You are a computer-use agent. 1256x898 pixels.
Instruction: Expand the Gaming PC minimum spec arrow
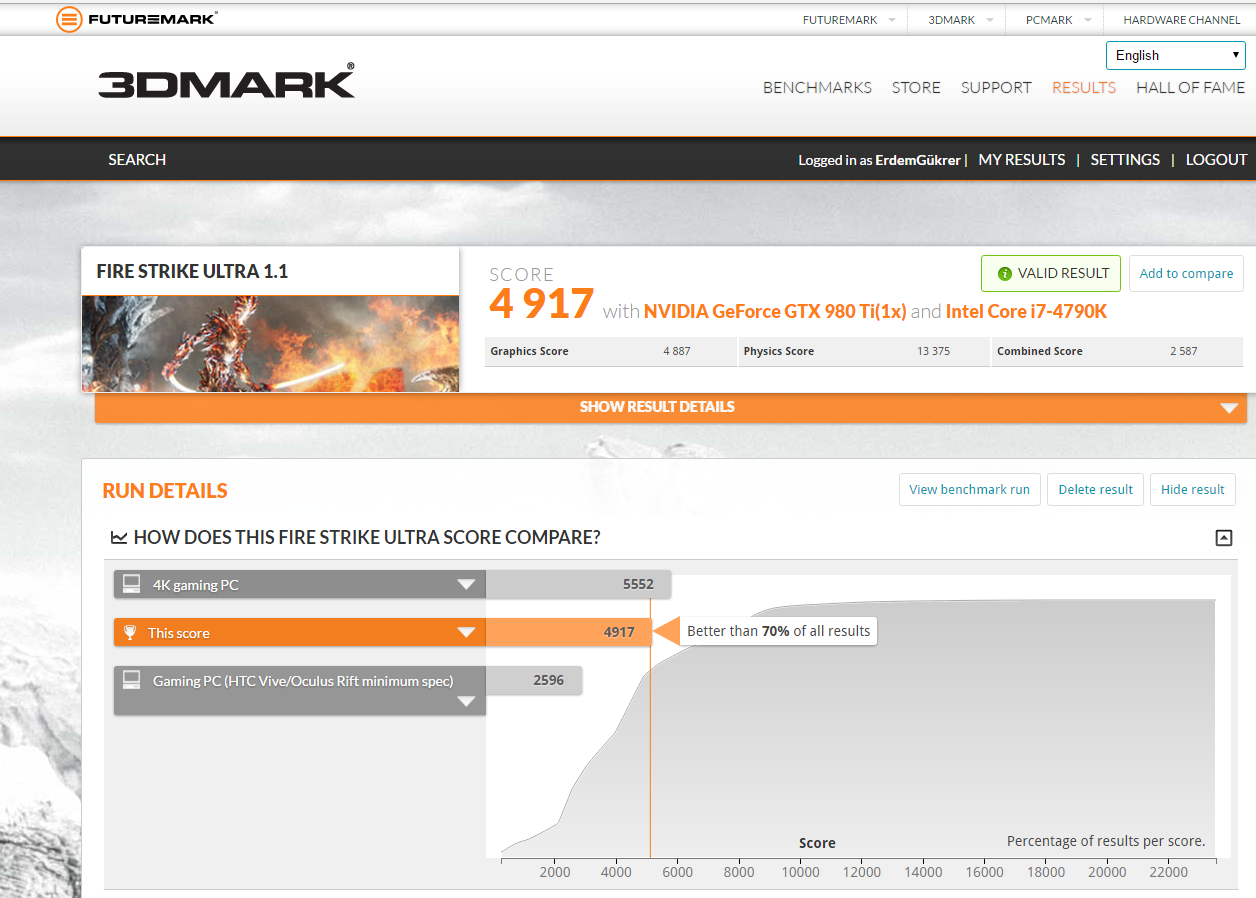(466, 701)
